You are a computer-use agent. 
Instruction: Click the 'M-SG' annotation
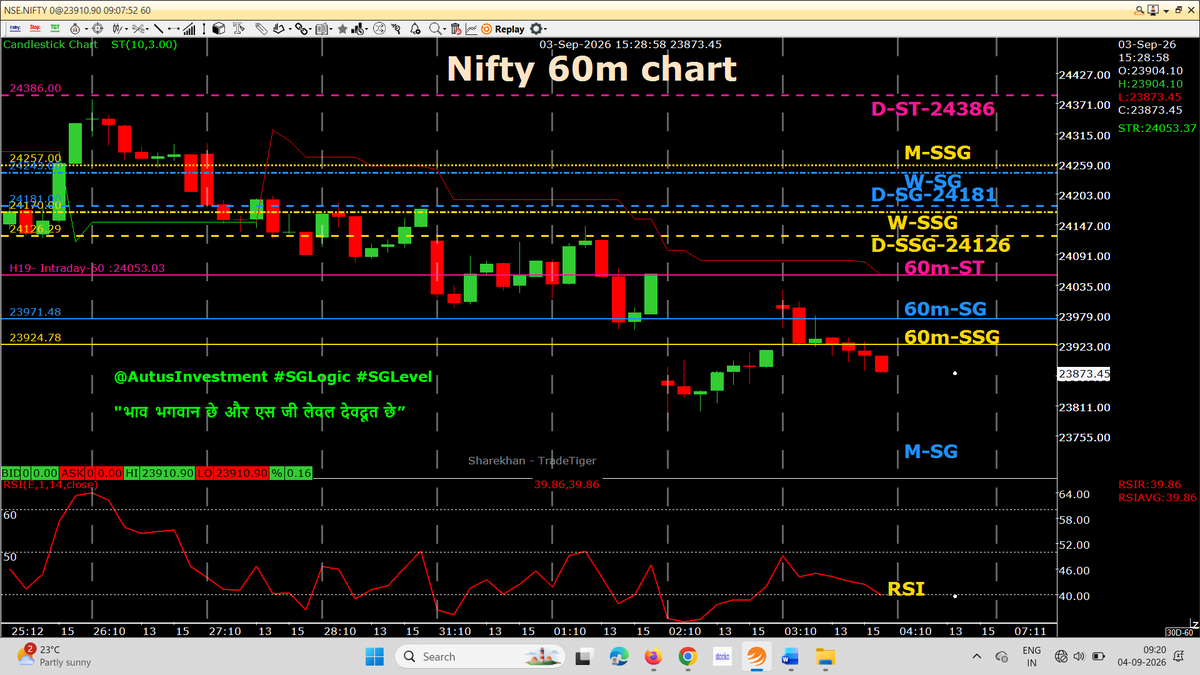coord(930,452)
